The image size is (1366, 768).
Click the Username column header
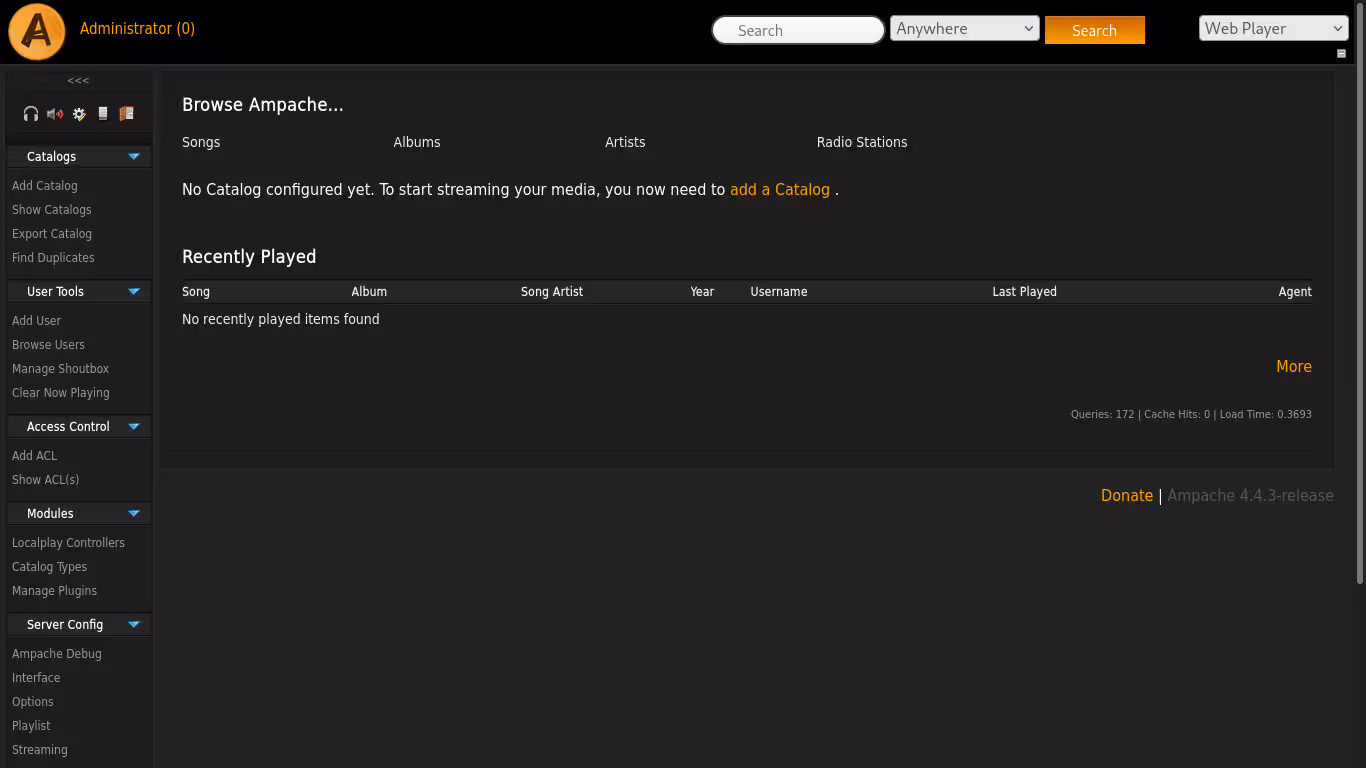click(779, 292)
